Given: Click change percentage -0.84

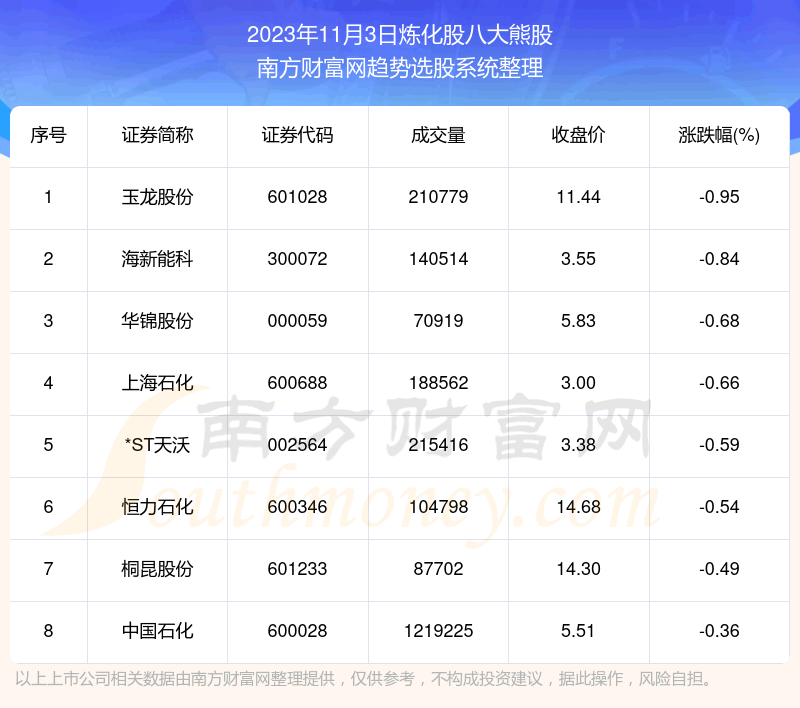Looking at the screenshot, I should pyautogui.click(x=719, y=259).
